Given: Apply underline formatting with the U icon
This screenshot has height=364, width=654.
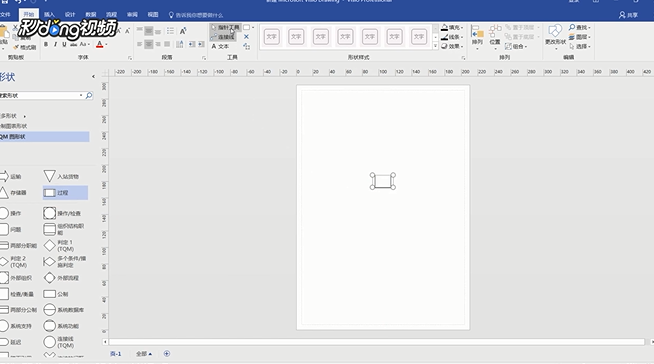Looking at the screenshot, I should 64,44.
